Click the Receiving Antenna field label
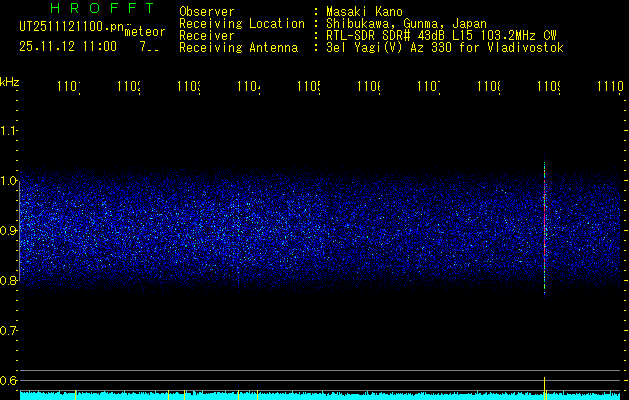The width and height of the screenshot is (629, 400). (238, 47)
